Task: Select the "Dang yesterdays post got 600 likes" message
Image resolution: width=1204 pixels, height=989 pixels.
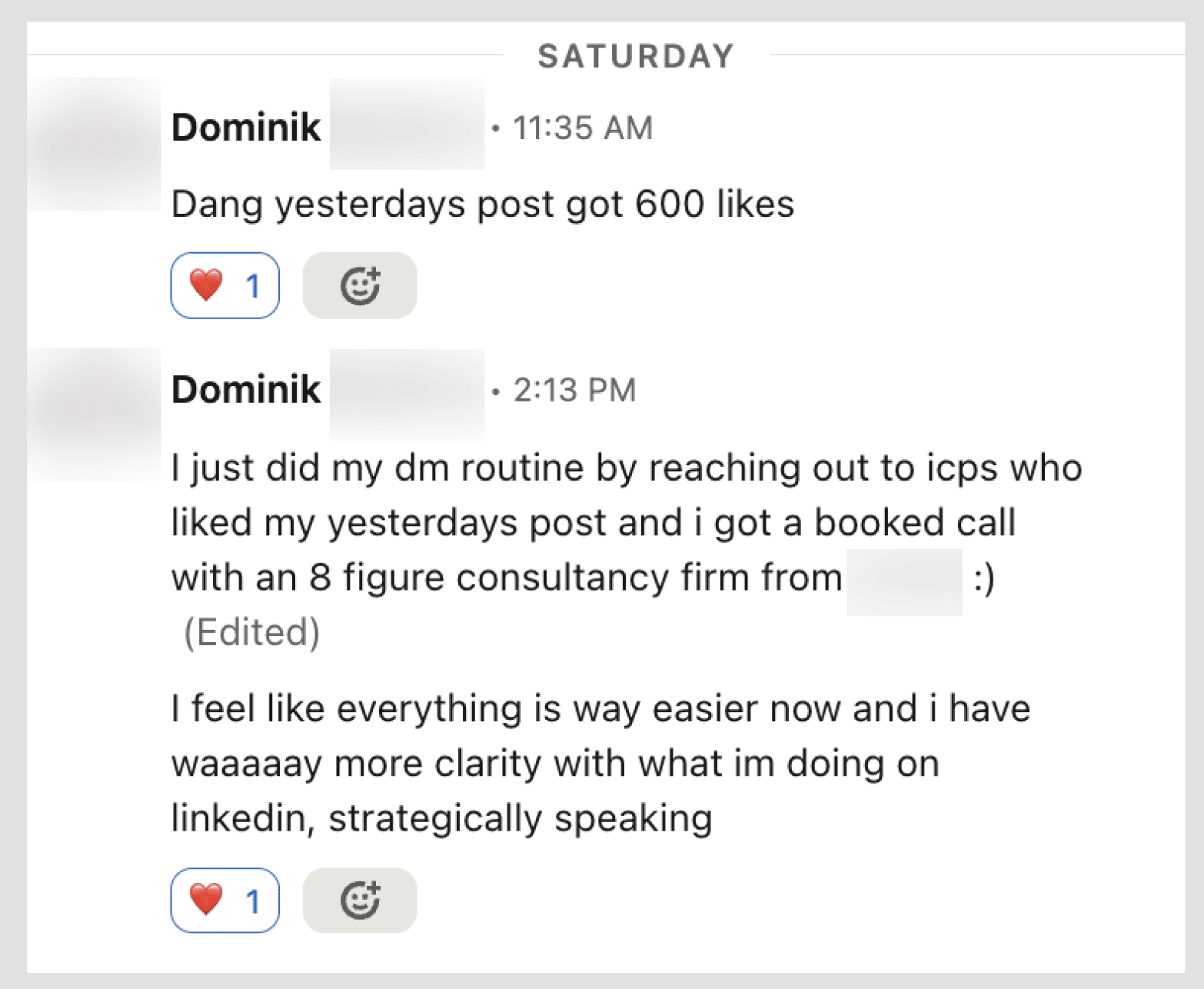Action: [482, 205]
